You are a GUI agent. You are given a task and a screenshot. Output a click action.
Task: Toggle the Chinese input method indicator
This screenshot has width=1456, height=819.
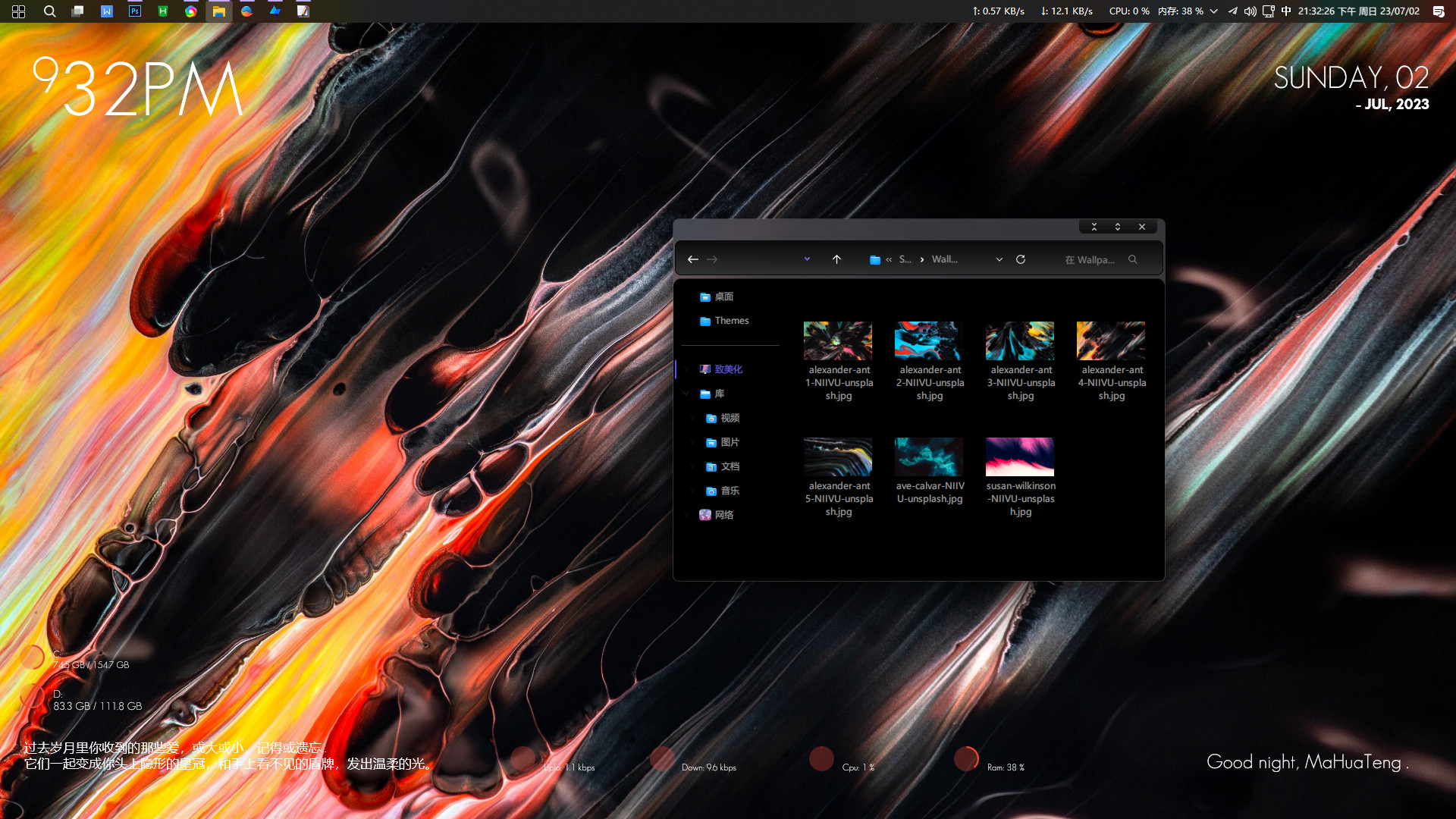[x=1286, y=11]
